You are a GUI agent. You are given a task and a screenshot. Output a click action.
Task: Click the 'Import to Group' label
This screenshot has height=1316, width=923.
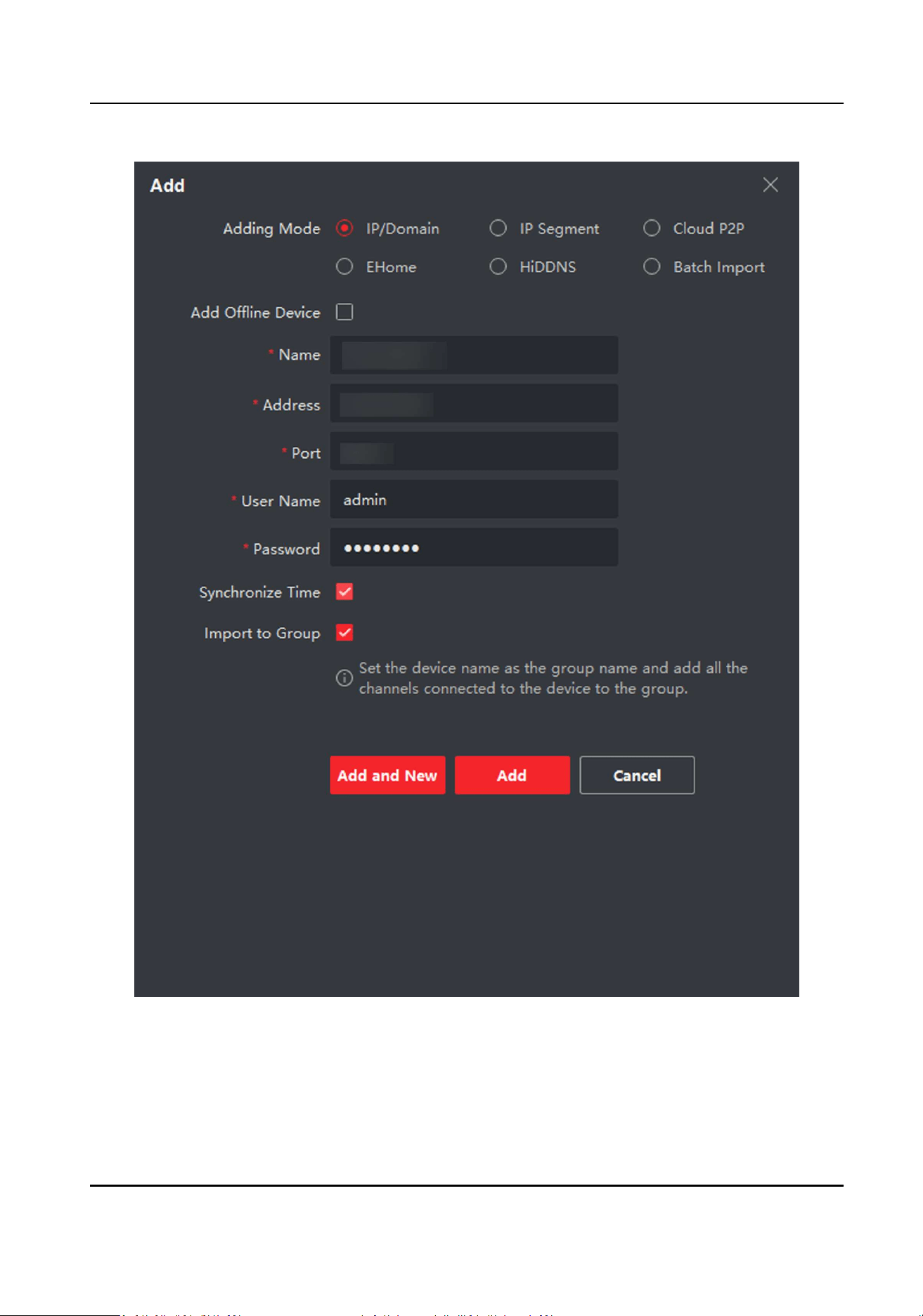point(262,633)
